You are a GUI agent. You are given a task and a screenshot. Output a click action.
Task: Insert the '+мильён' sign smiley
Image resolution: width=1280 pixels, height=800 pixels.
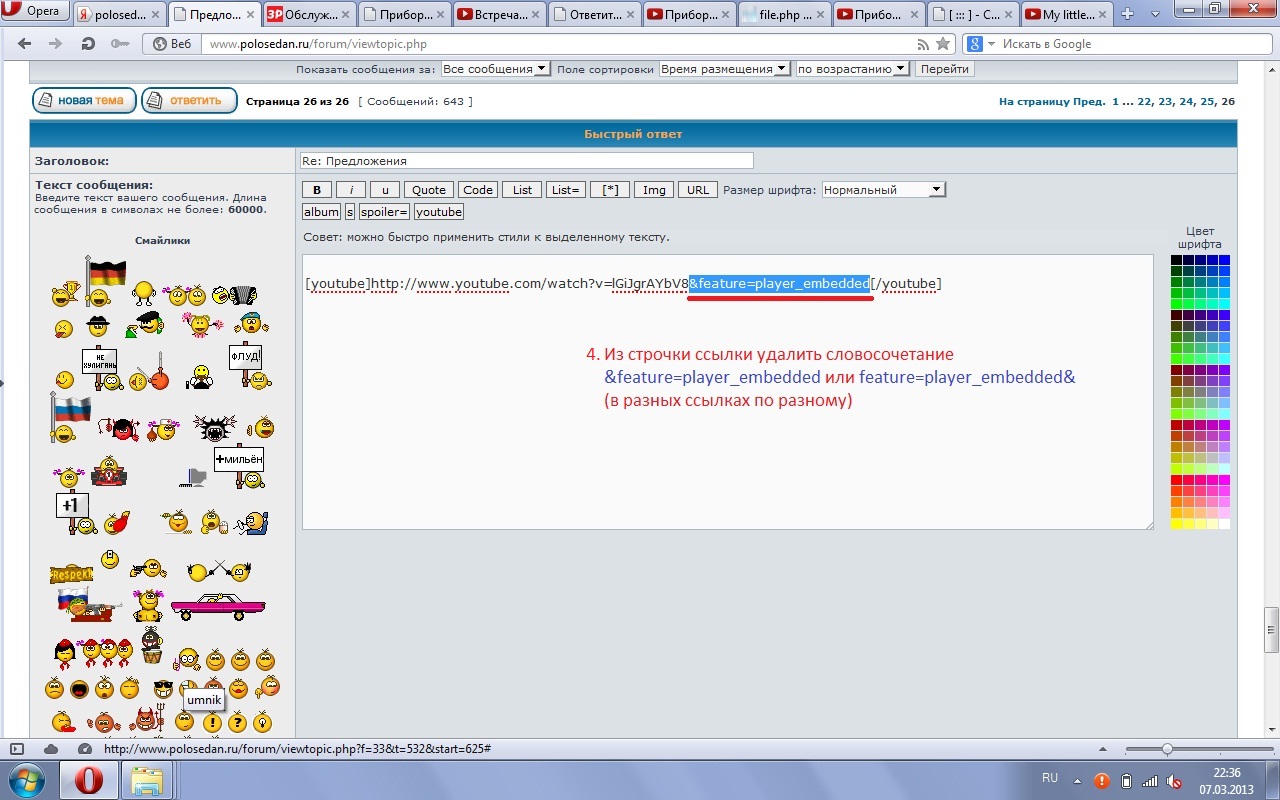click(x=239, y=465)
